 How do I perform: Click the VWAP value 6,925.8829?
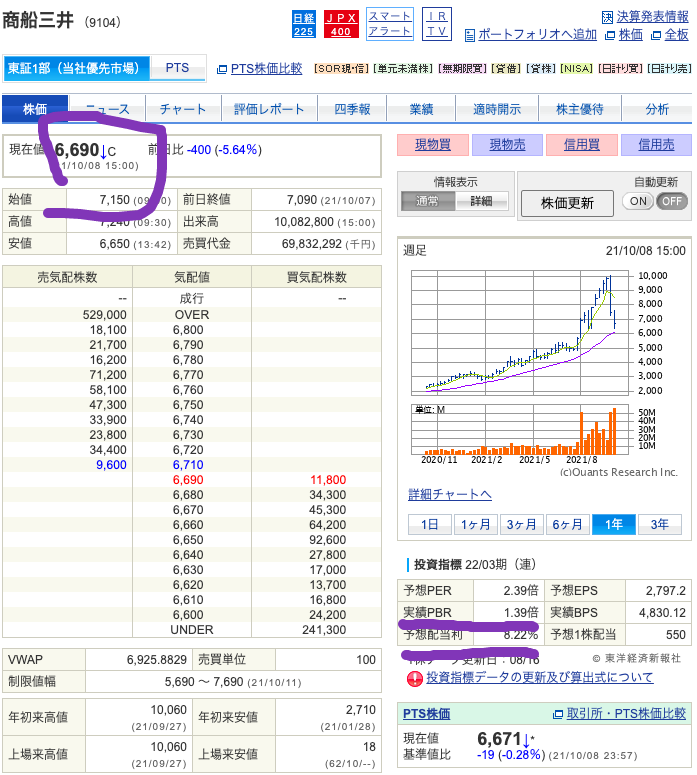click(x=157, y=660)
